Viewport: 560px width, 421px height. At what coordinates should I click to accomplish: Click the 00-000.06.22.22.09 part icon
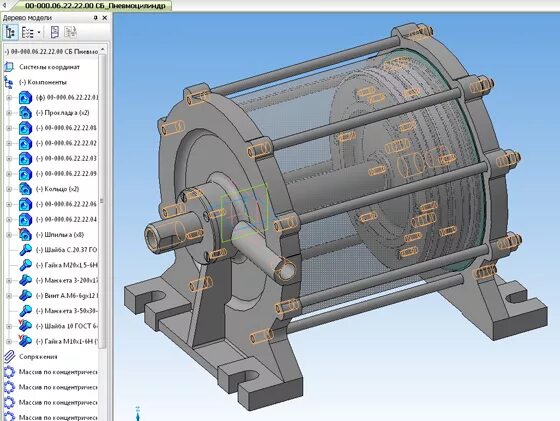tap(25, 174)
